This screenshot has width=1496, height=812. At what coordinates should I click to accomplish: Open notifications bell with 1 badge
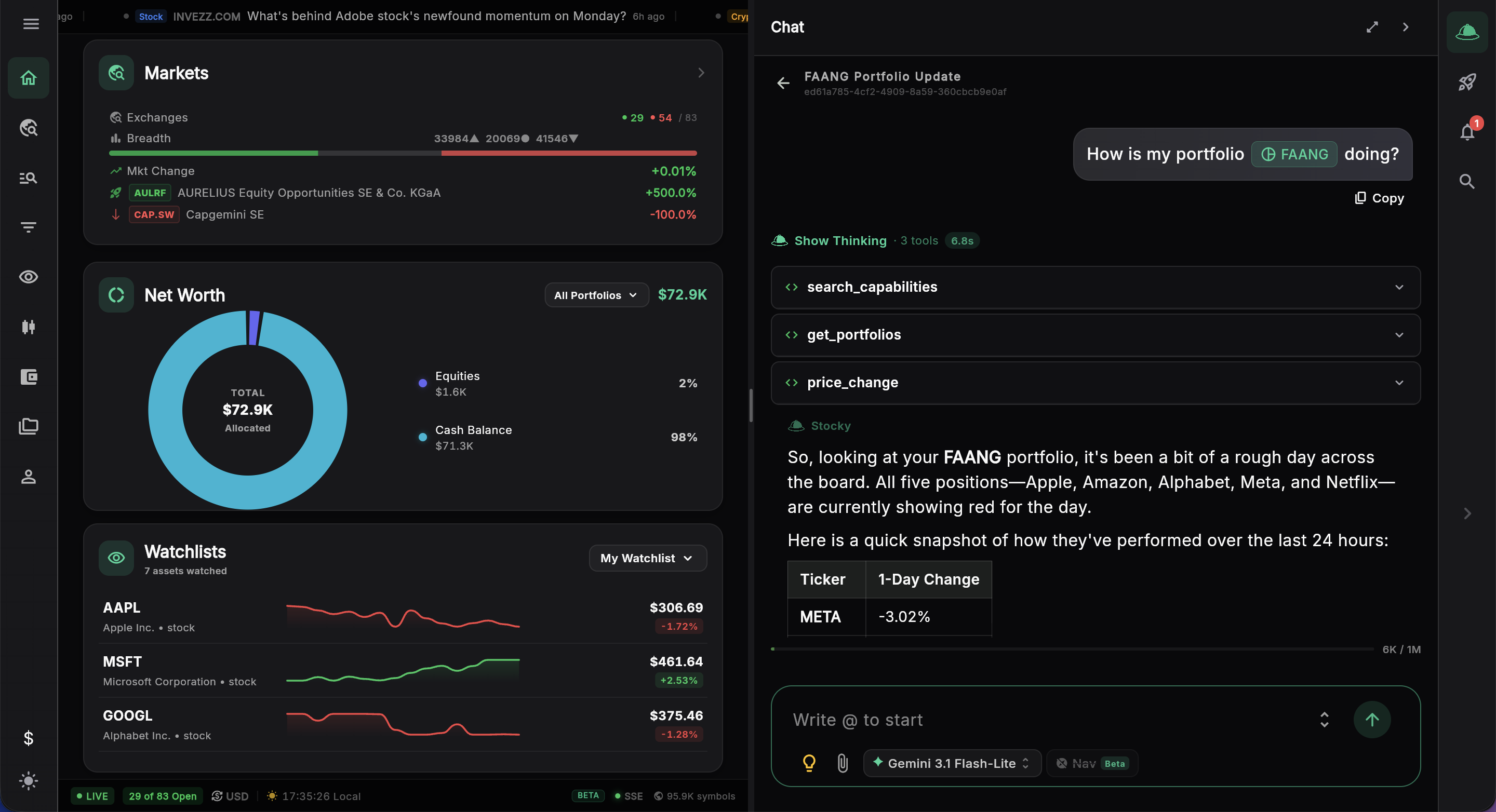coord(1468,131)
